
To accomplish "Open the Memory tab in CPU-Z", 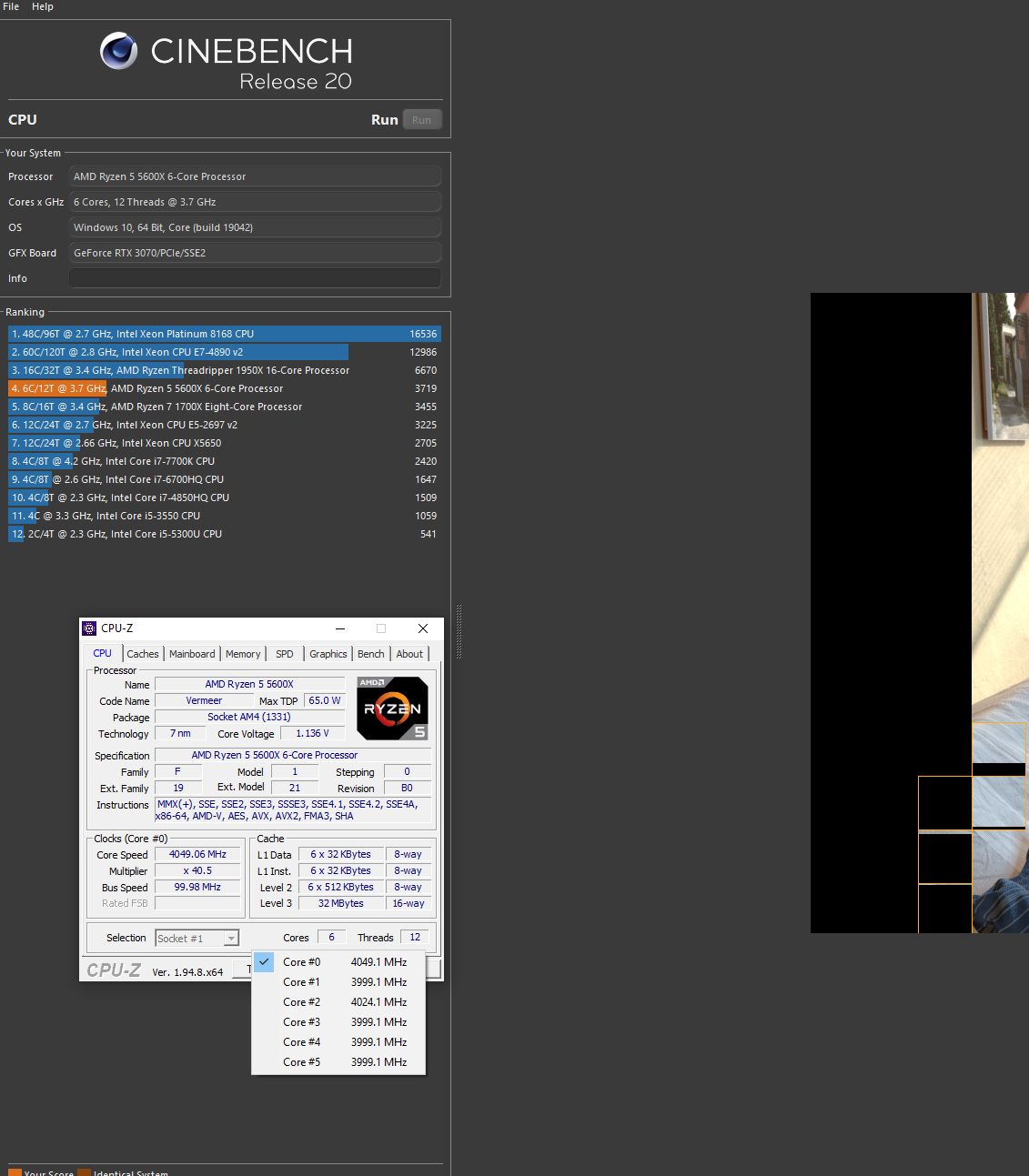I will click(243, 654).
